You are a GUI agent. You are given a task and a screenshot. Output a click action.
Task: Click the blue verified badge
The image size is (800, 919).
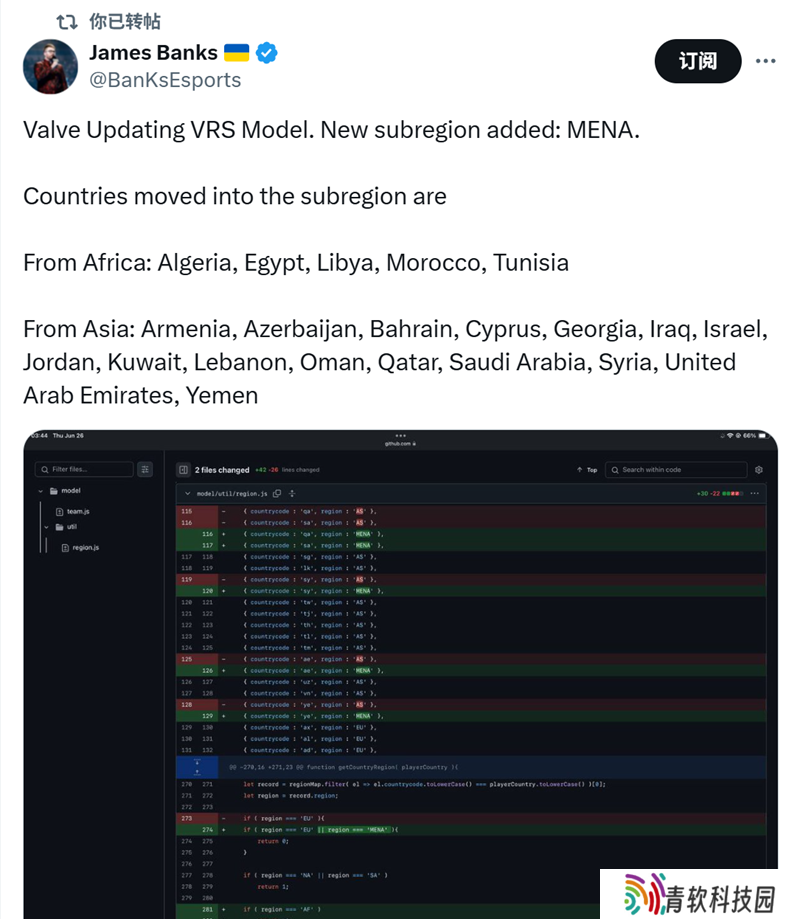coord(267,53)
